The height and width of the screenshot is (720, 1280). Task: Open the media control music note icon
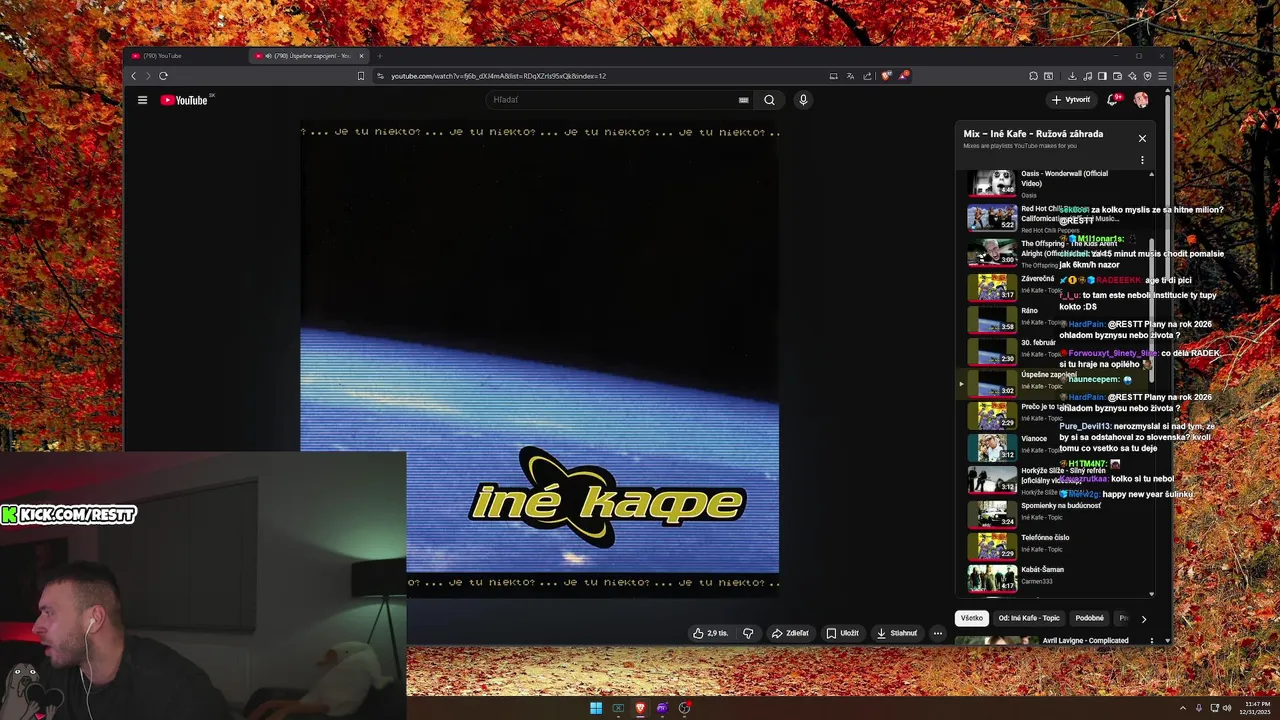pos(1087,76)
